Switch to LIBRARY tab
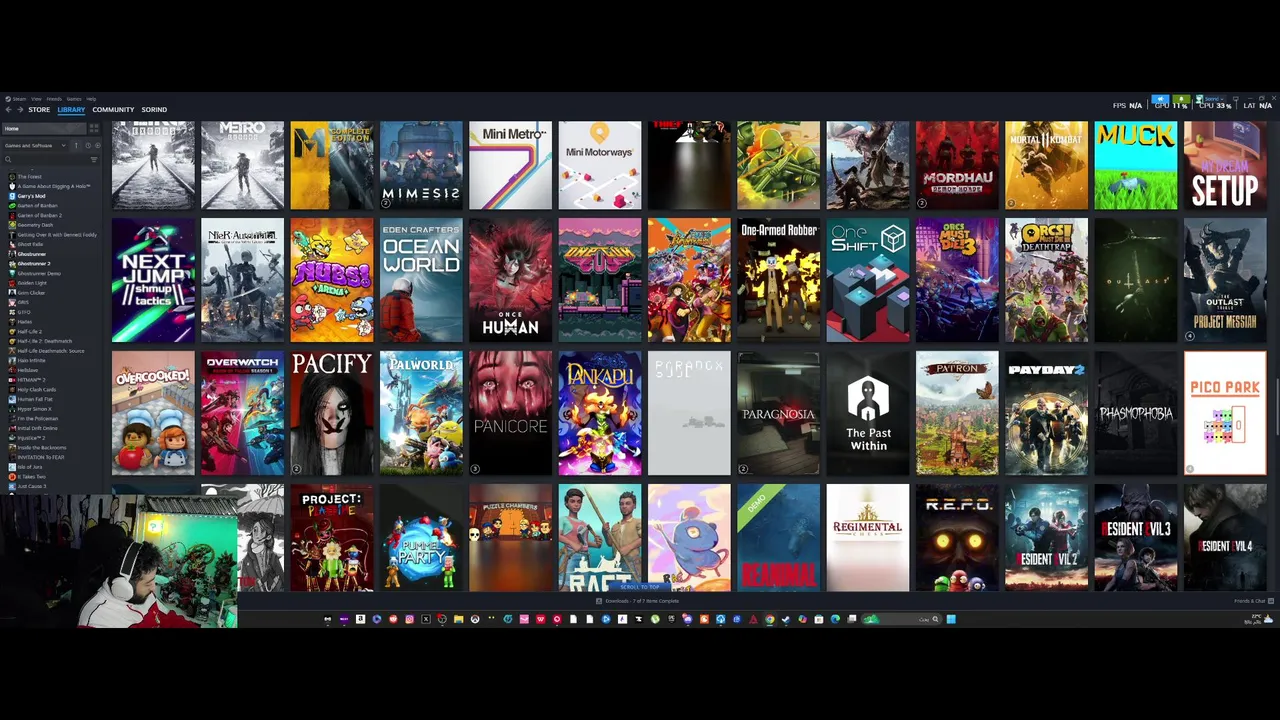This screenshot has height=720, width=1280. click(x=71, y=110)
